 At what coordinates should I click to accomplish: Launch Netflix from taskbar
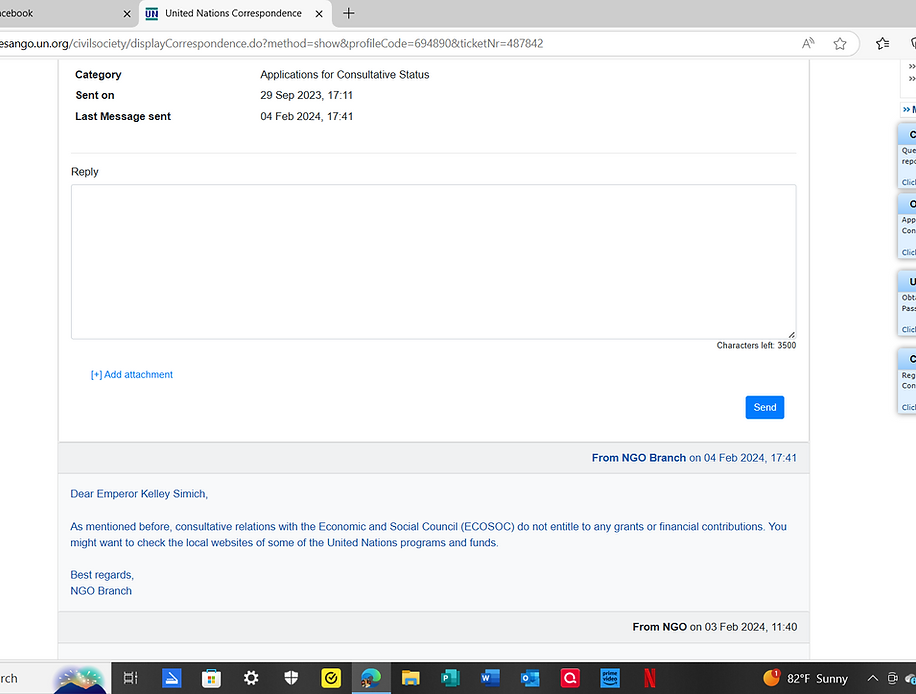[x=650, y=678]
